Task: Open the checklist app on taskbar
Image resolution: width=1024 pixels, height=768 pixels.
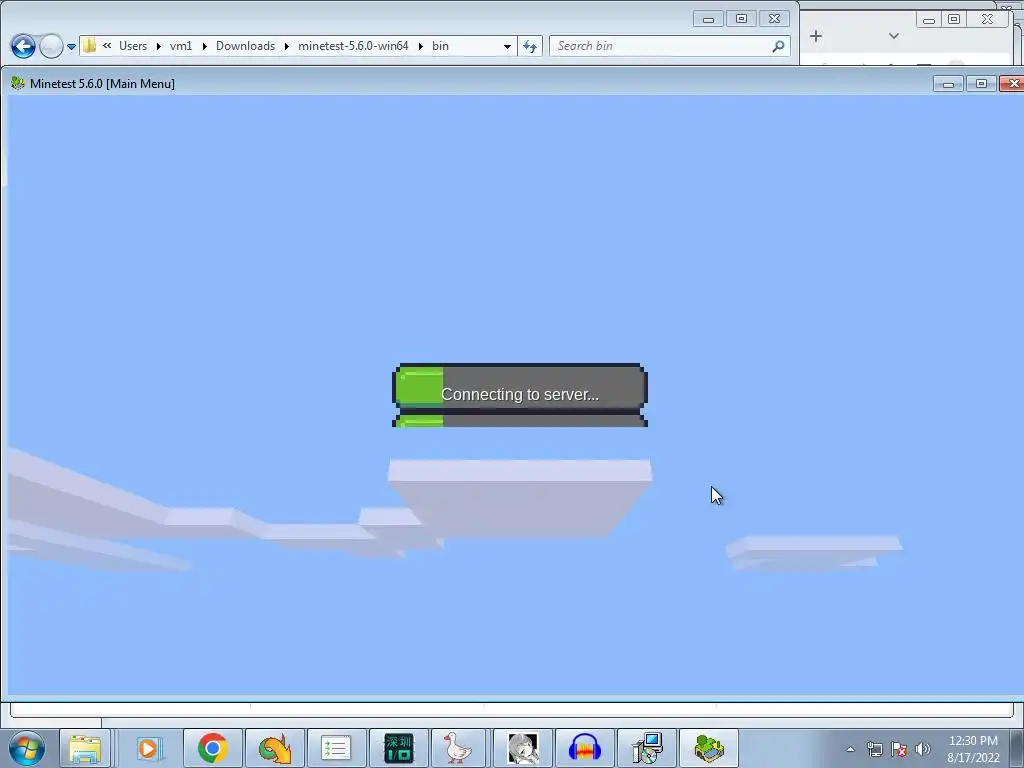Action: coord(336,748)
